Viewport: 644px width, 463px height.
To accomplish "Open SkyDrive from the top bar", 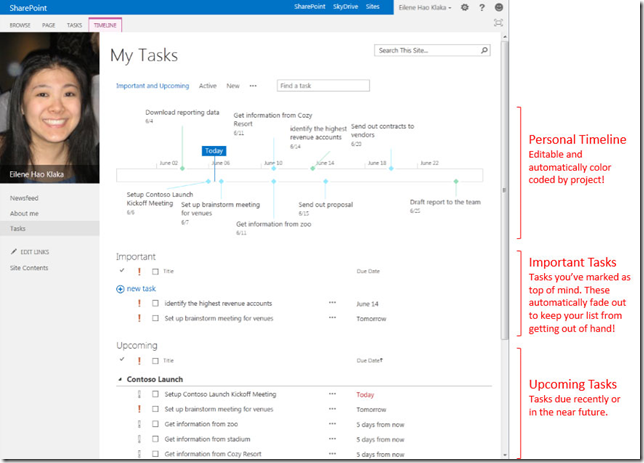I will (343, 7).
